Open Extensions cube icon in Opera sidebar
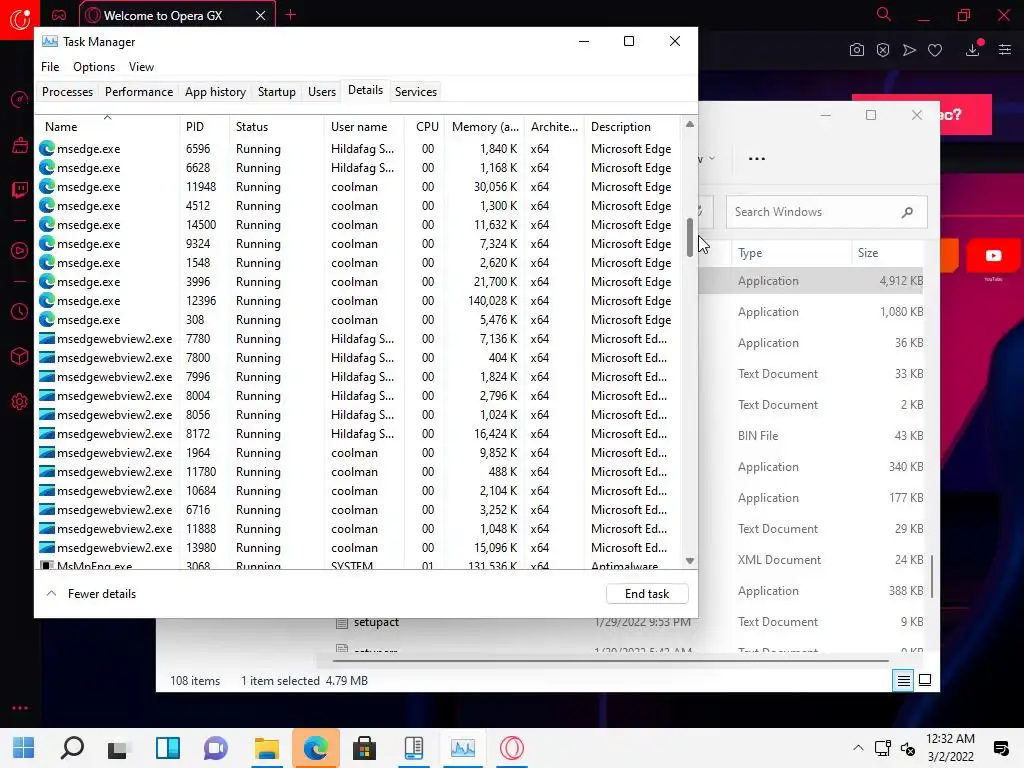This screenshot has width=1024, height=768. [20, 357]
